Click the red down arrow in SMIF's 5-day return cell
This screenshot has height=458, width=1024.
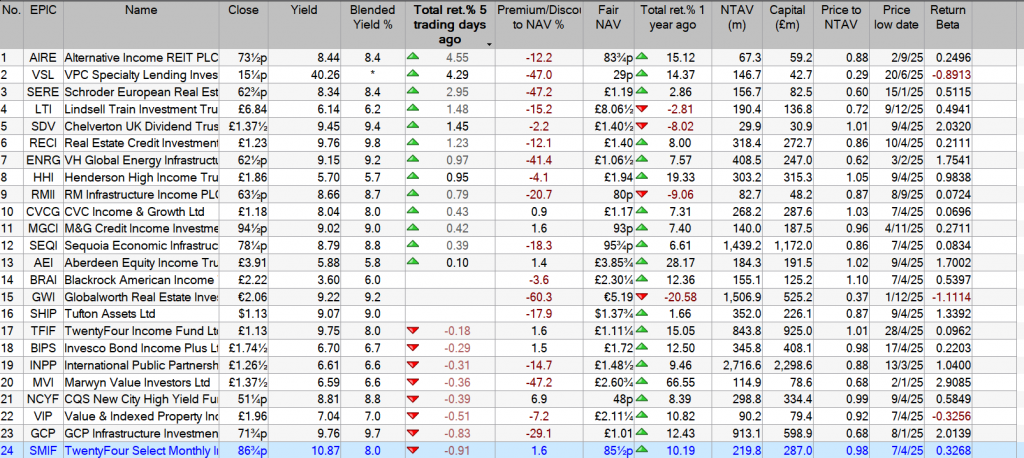pos(411,449)
